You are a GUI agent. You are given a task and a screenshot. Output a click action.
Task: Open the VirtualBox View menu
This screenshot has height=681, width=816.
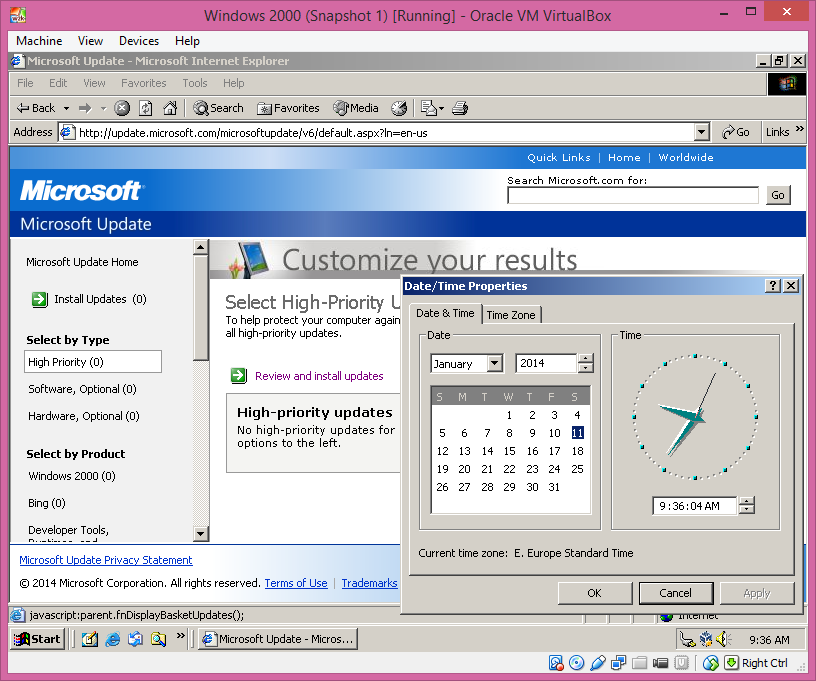tap(90, 41)
